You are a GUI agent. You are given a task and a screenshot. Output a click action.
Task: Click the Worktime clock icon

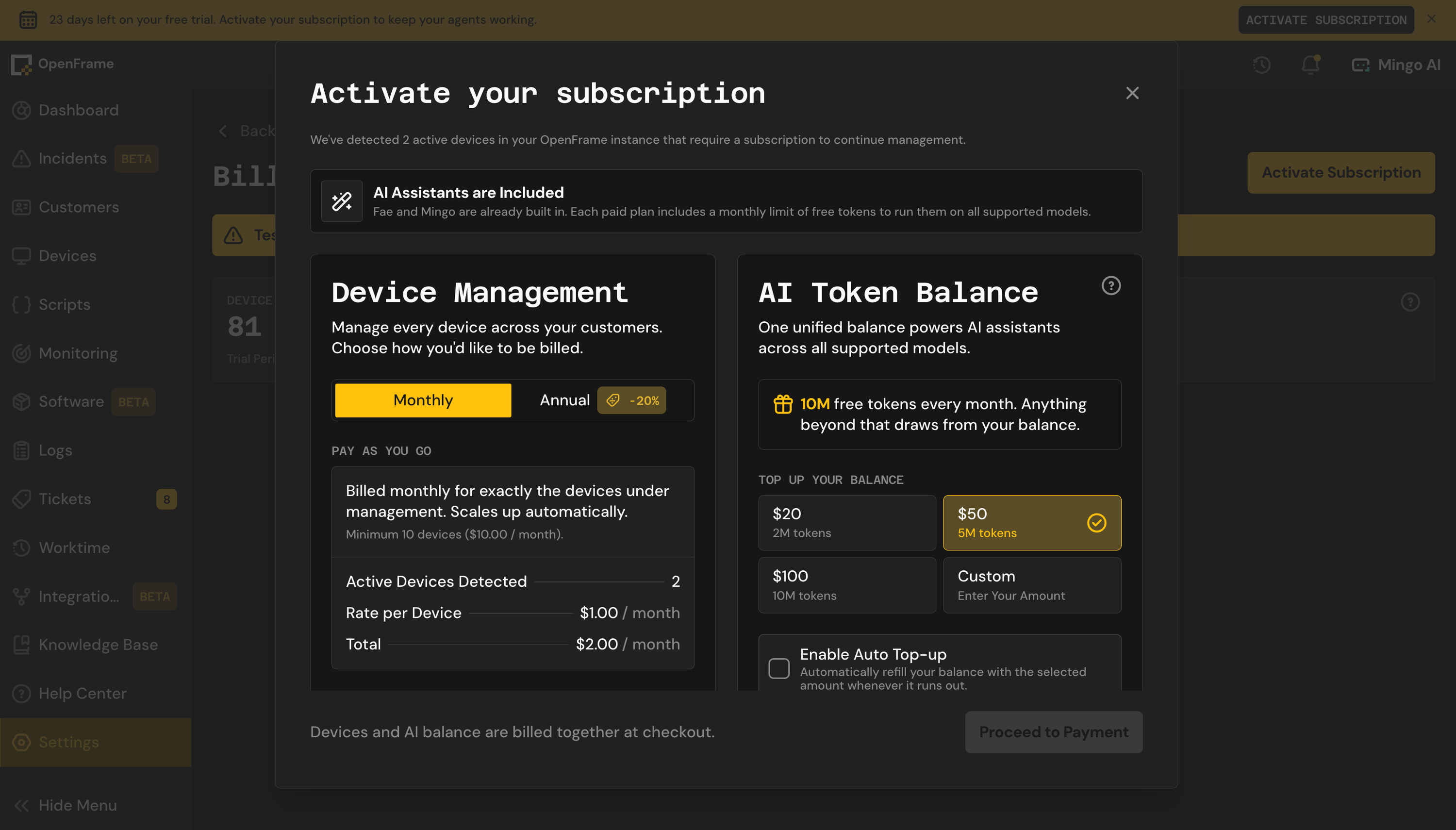(x=21, y=548)
